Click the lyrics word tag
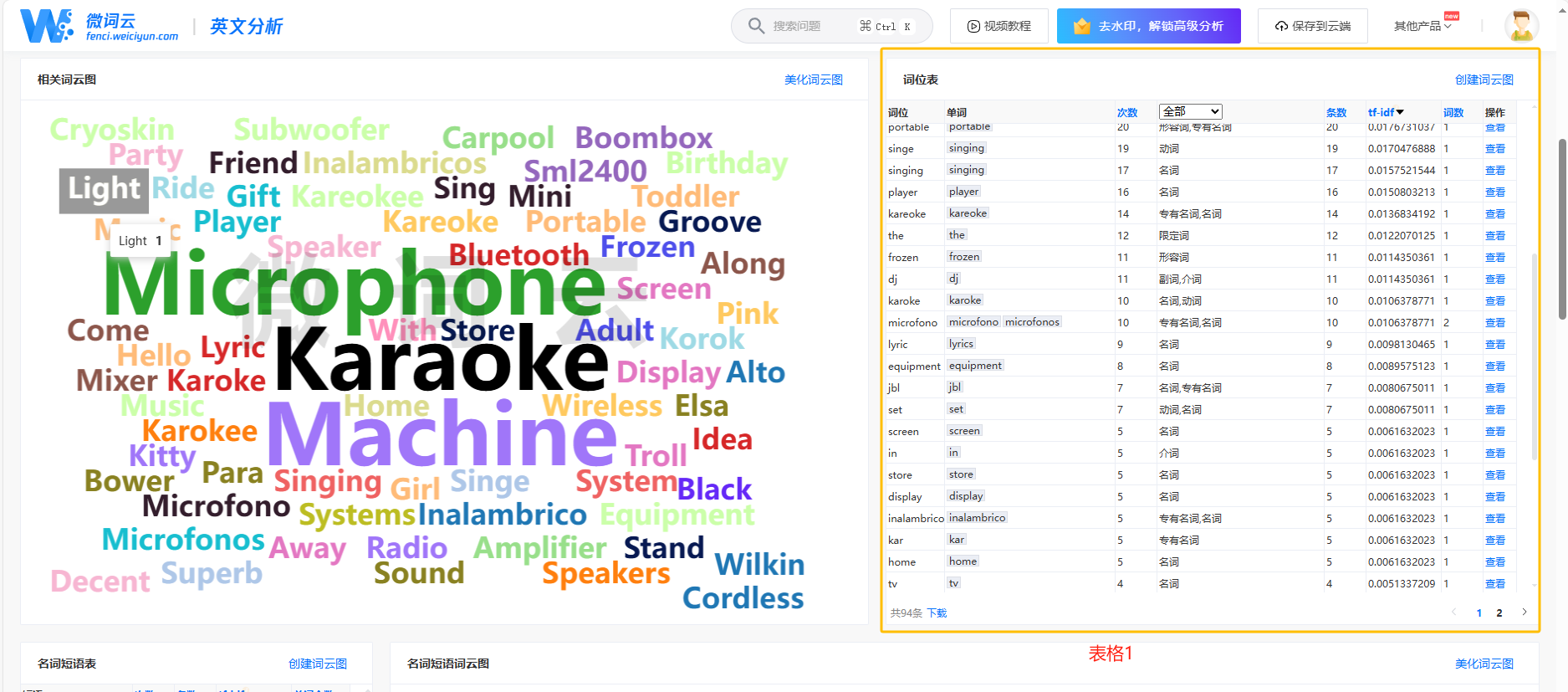 [x=961, y=344]
